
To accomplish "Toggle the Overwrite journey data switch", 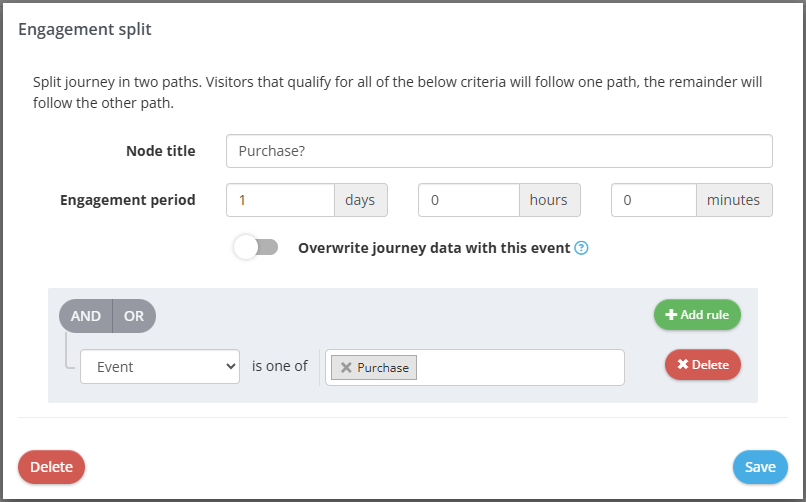I will pos(256,248).
